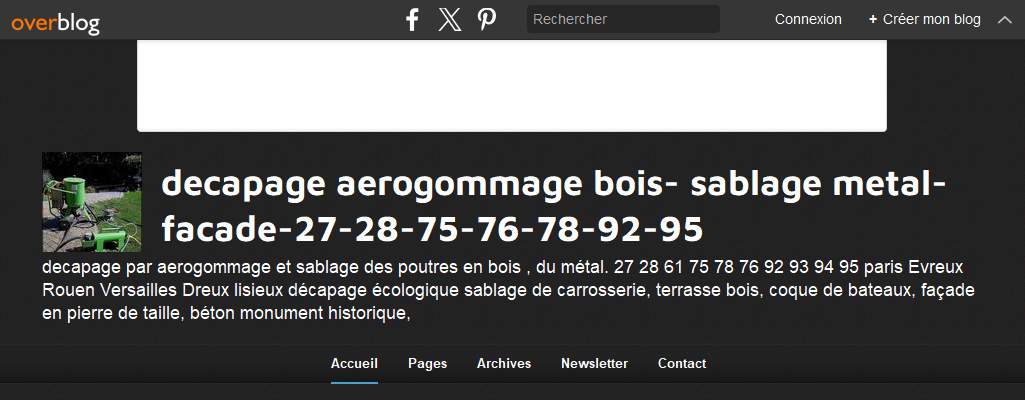Viewport: 1025px width, 400px height.
Task: Collapse the top bar with the chevron arrow
Action: tap(1005, 20)
